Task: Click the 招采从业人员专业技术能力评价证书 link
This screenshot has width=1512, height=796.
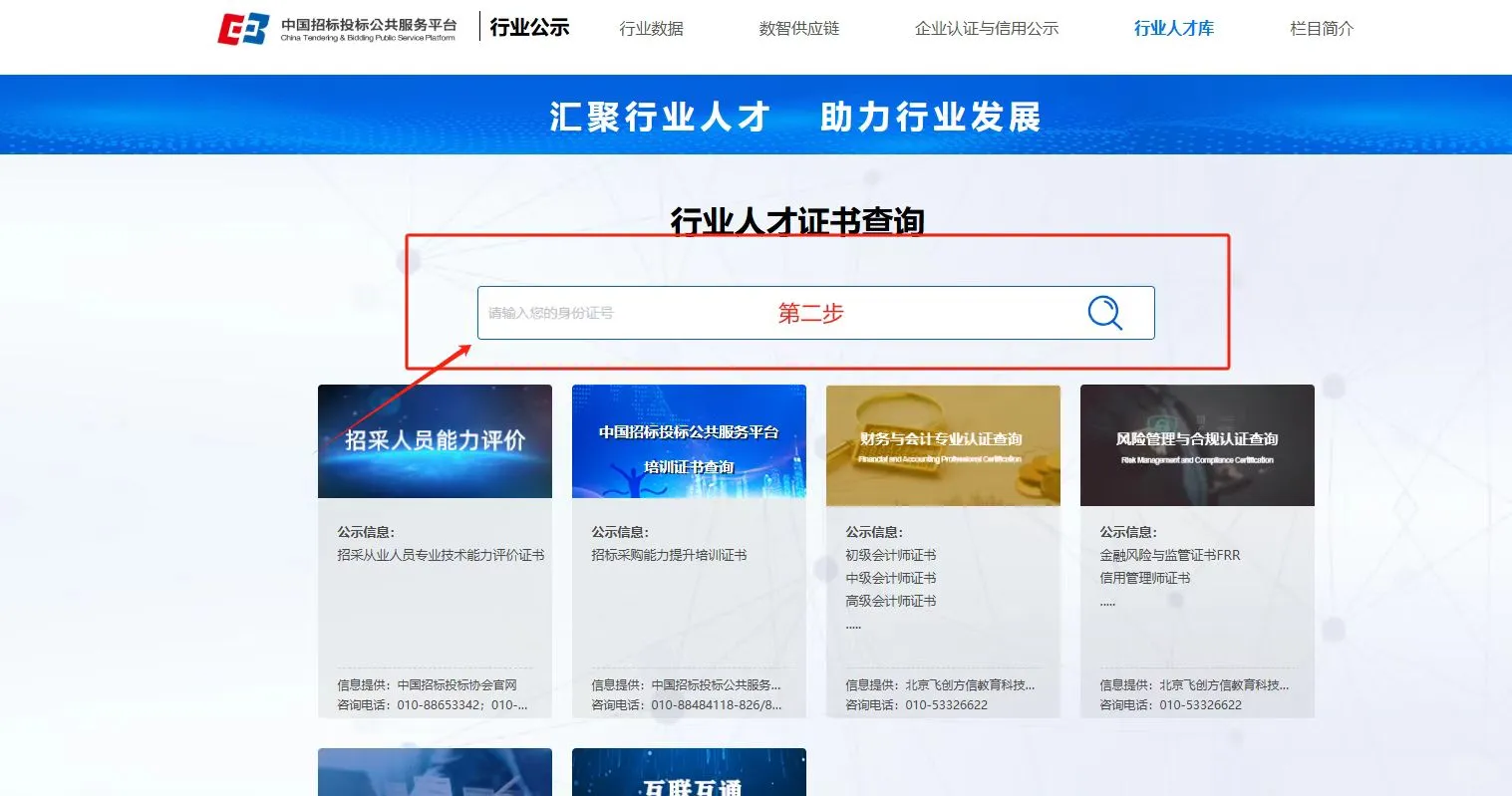Action: (x=435, y=555)
